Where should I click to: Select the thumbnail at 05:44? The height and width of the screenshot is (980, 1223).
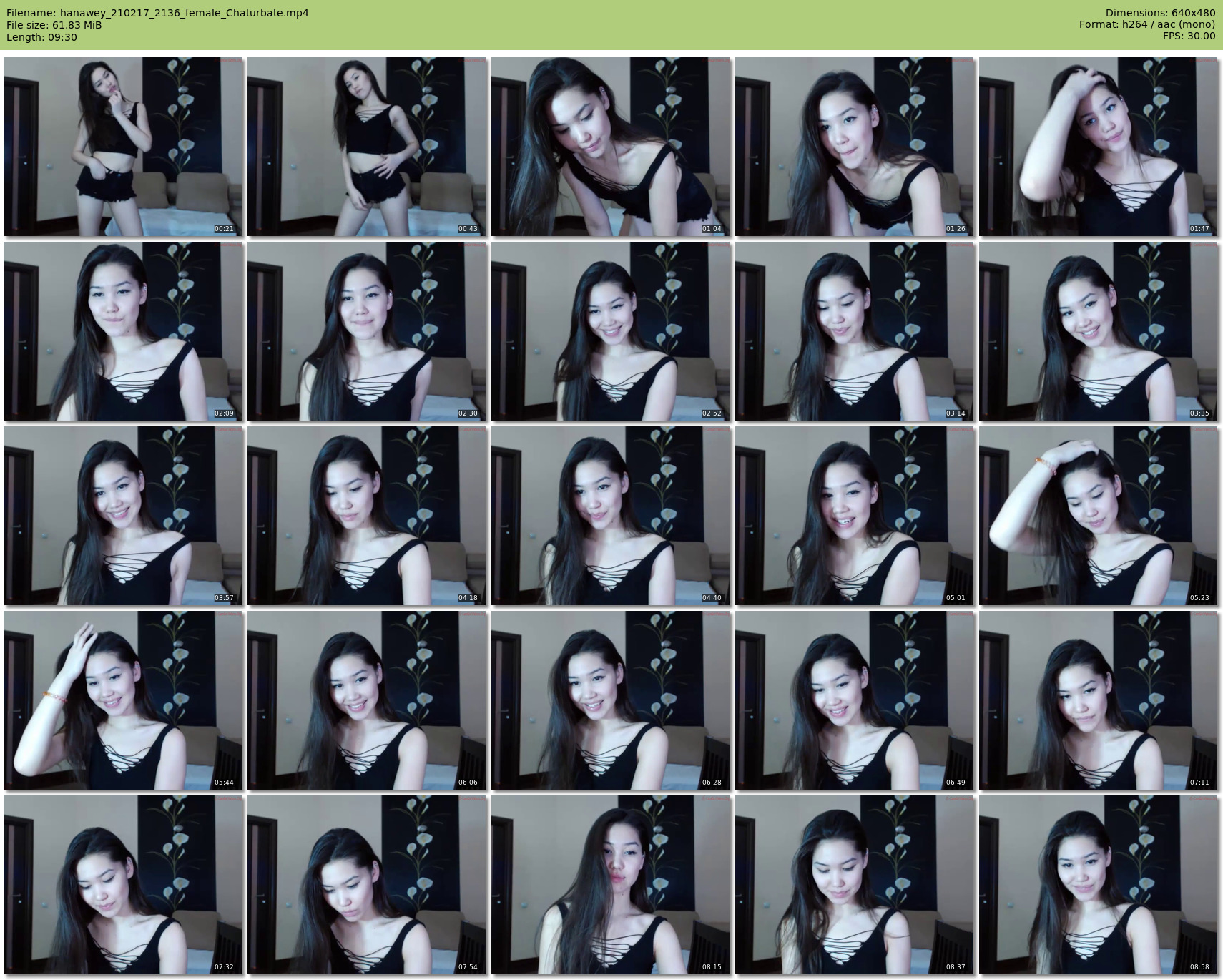[122, 700]
